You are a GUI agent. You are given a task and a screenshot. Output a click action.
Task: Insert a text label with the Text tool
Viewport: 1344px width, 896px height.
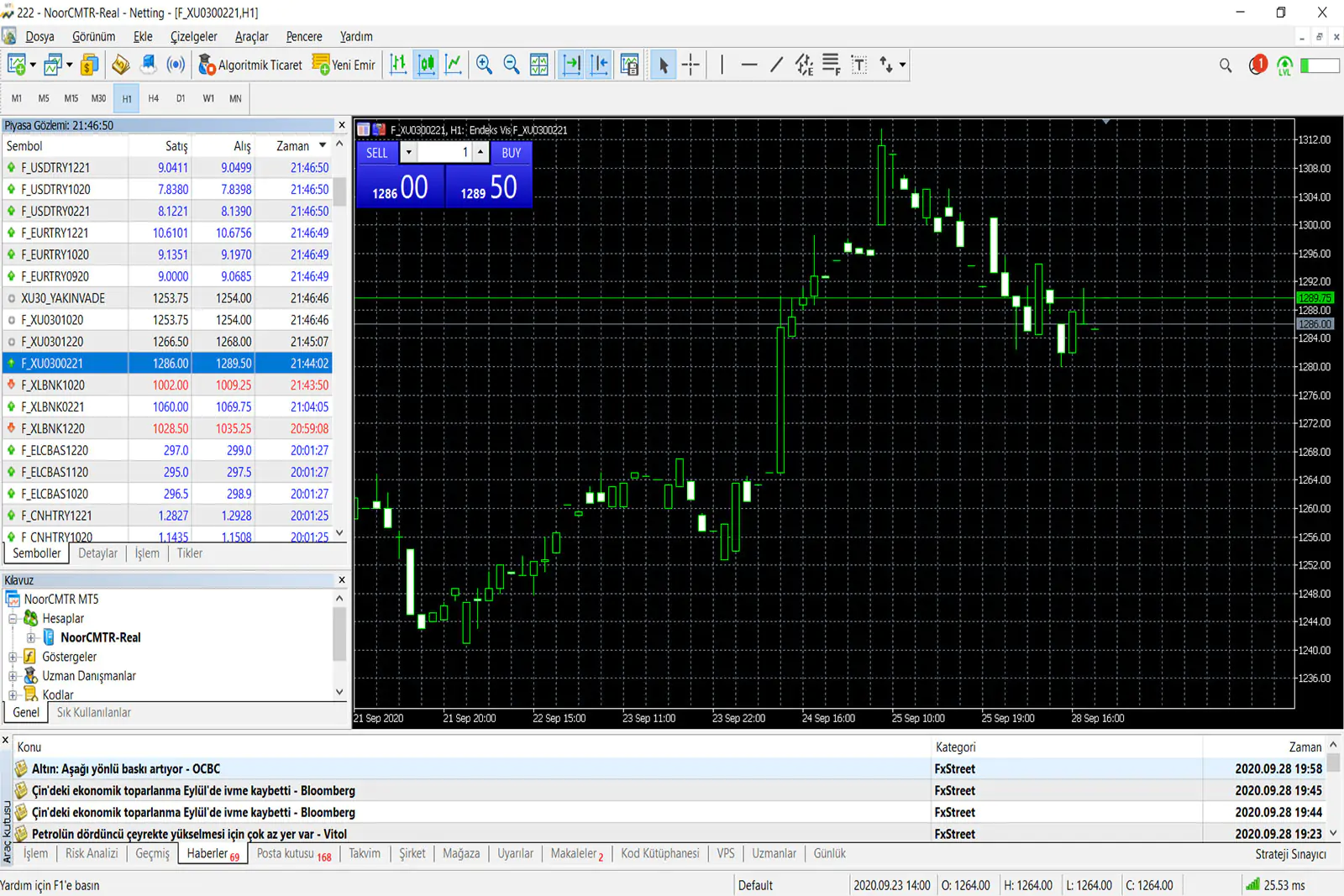tap(858, 65)
